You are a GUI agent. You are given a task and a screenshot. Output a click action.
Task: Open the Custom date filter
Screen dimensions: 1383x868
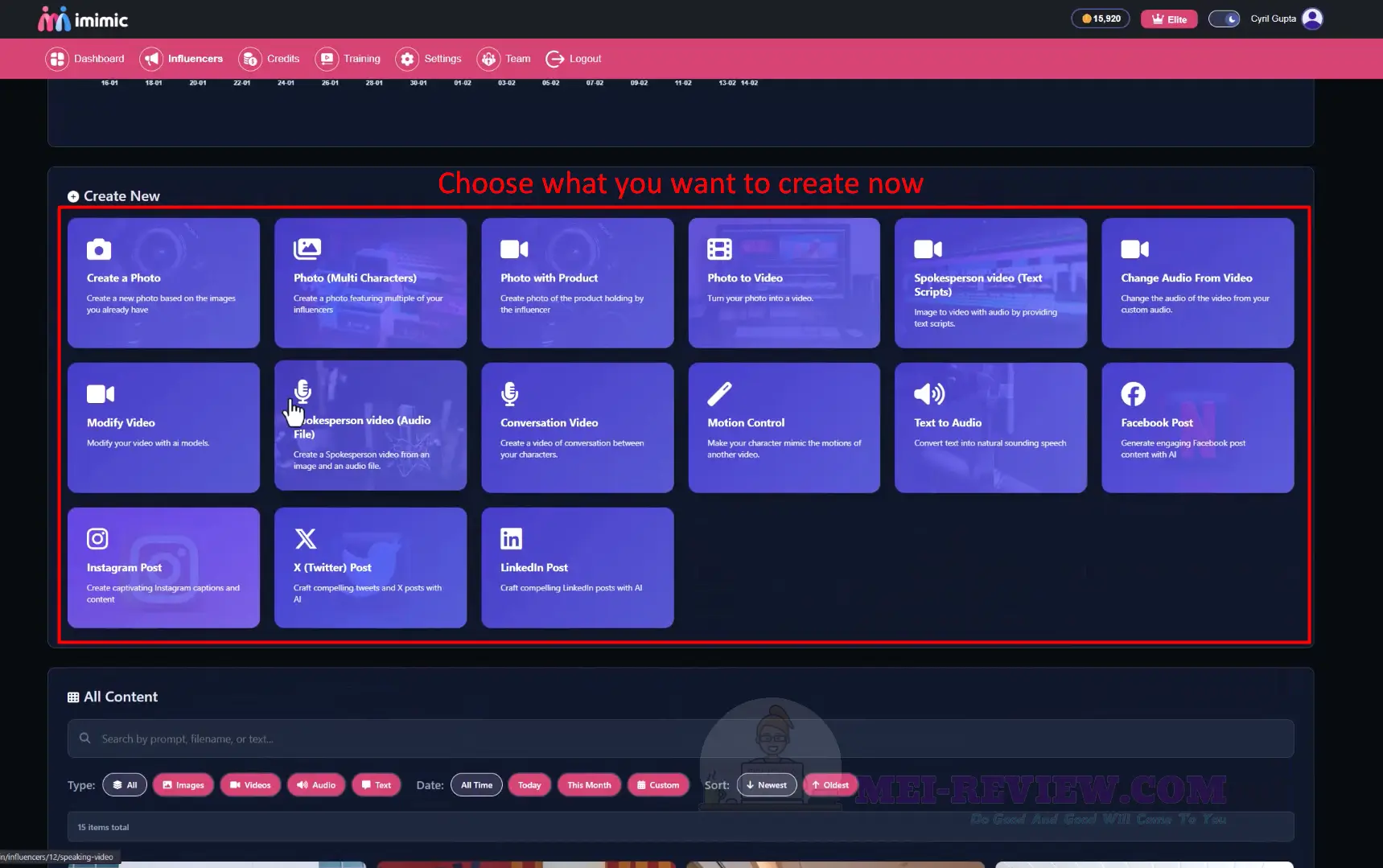(x=658, y=785)
